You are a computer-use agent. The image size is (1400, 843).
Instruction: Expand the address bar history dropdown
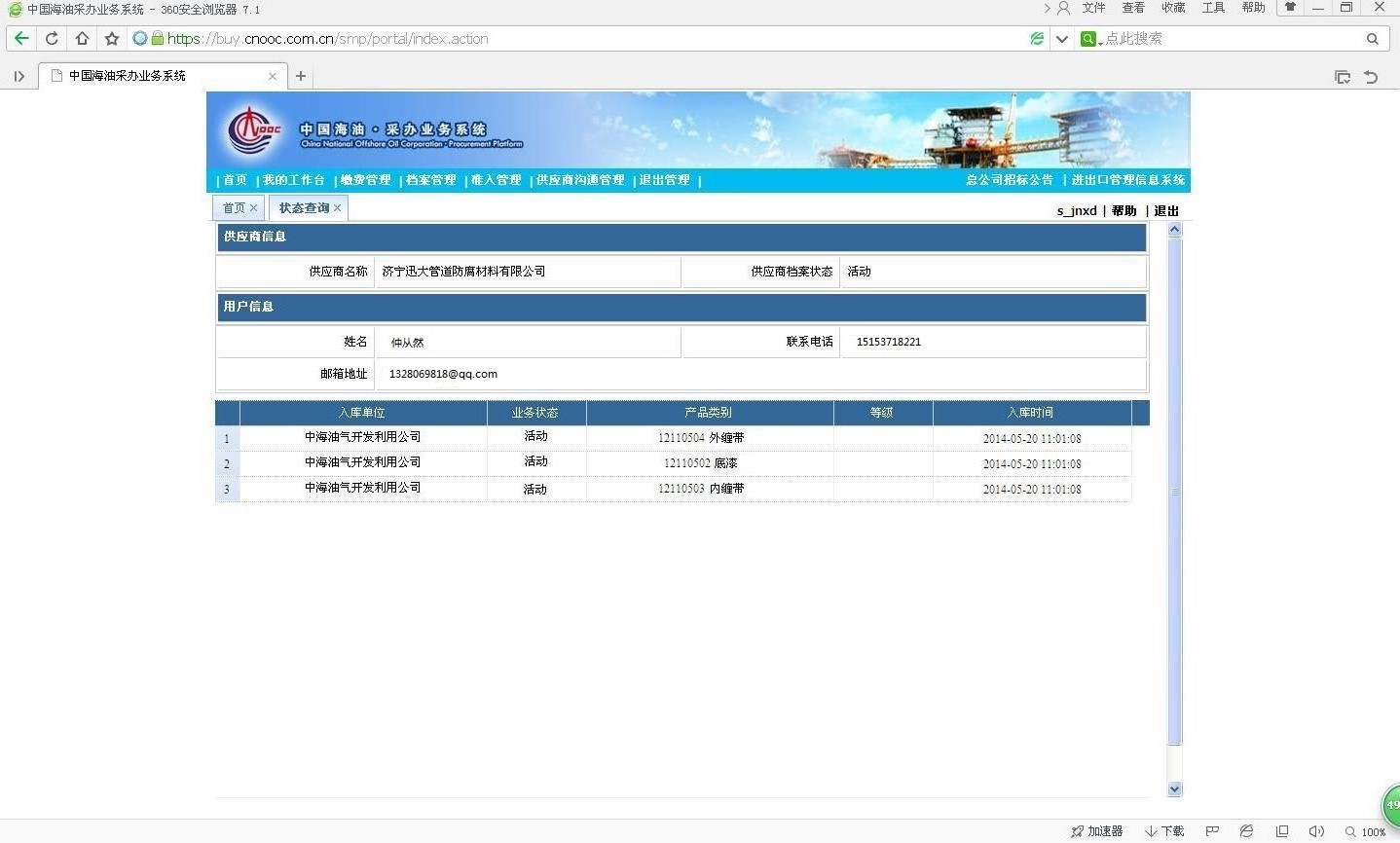1062,39
